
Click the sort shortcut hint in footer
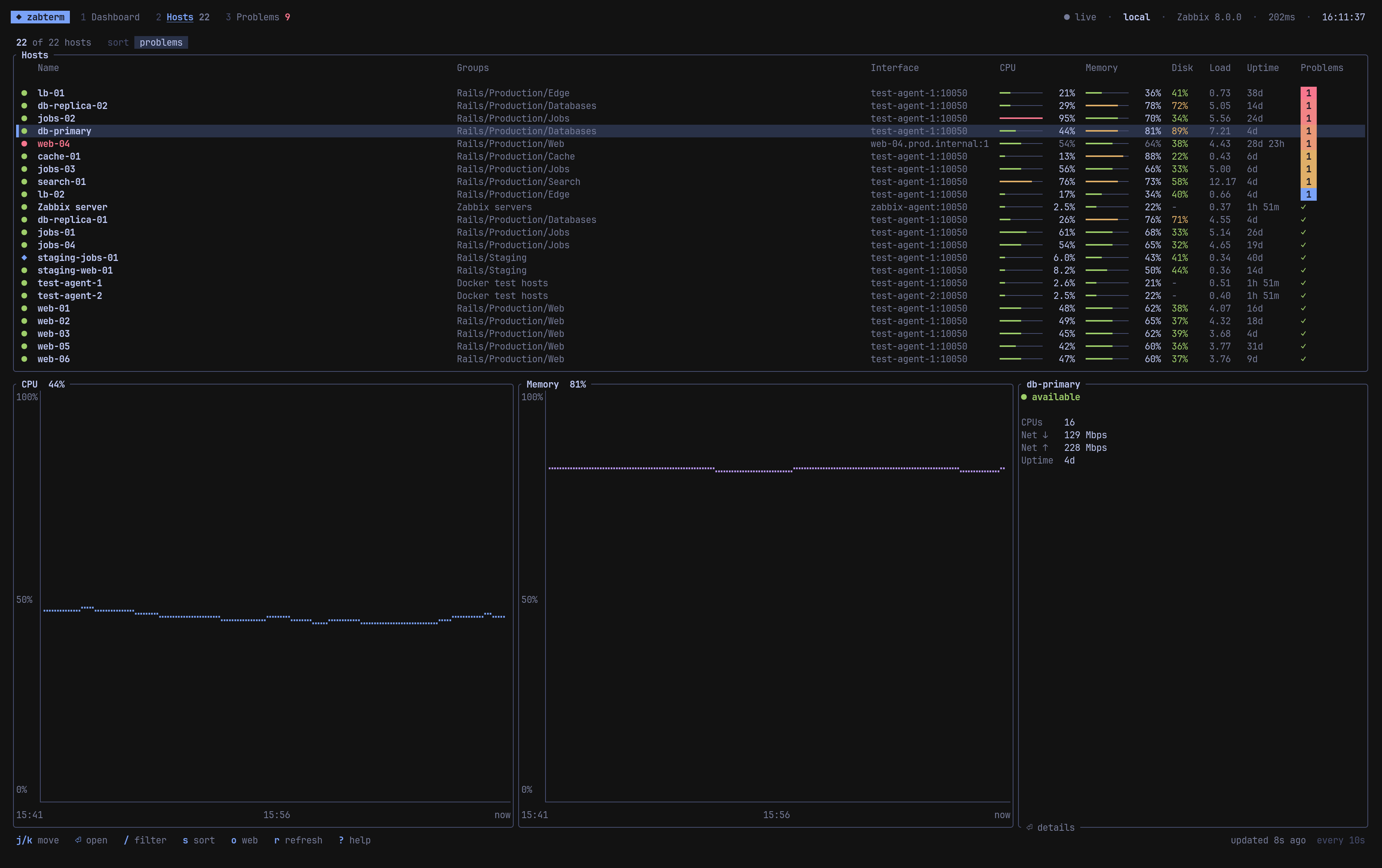198,840
